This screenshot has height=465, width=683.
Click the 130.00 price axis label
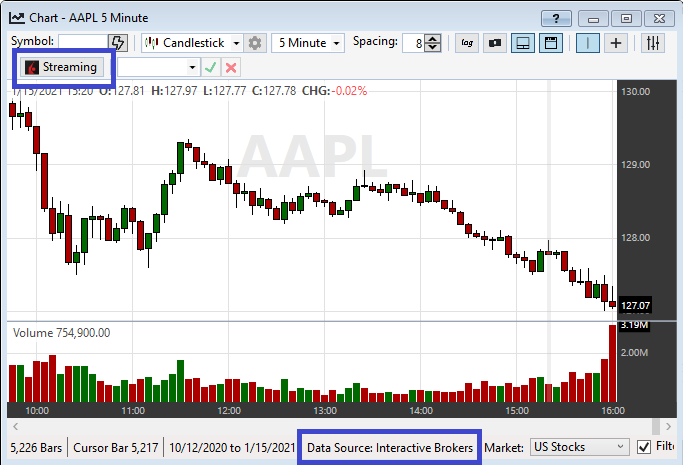[635, 91]
